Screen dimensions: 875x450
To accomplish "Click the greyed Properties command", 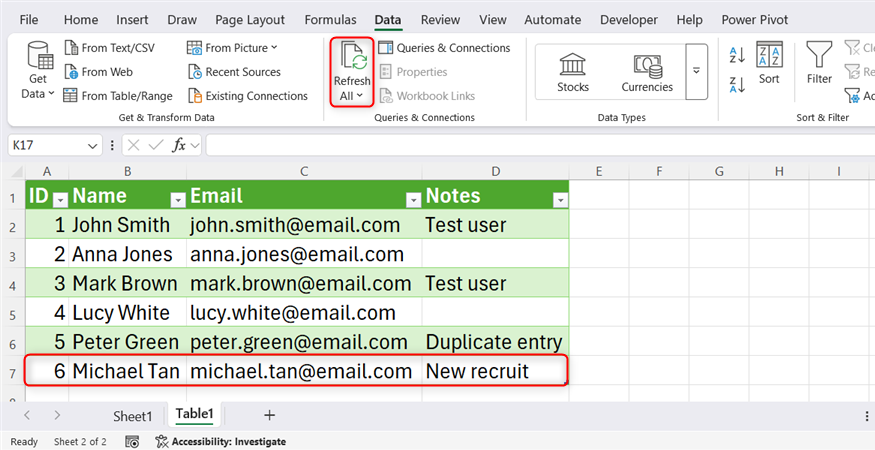I will tap(413, 72).
